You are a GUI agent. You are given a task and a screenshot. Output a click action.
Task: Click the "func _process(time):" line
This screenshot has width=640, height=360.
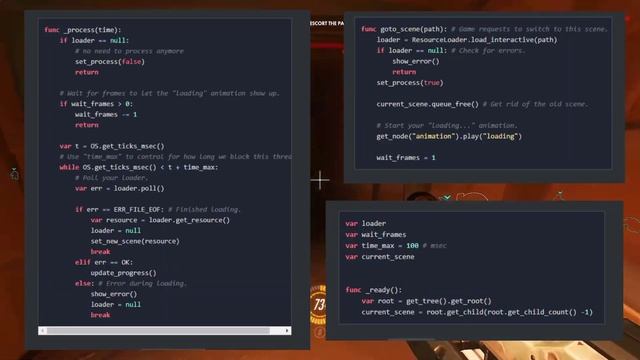tap(83, 30)
